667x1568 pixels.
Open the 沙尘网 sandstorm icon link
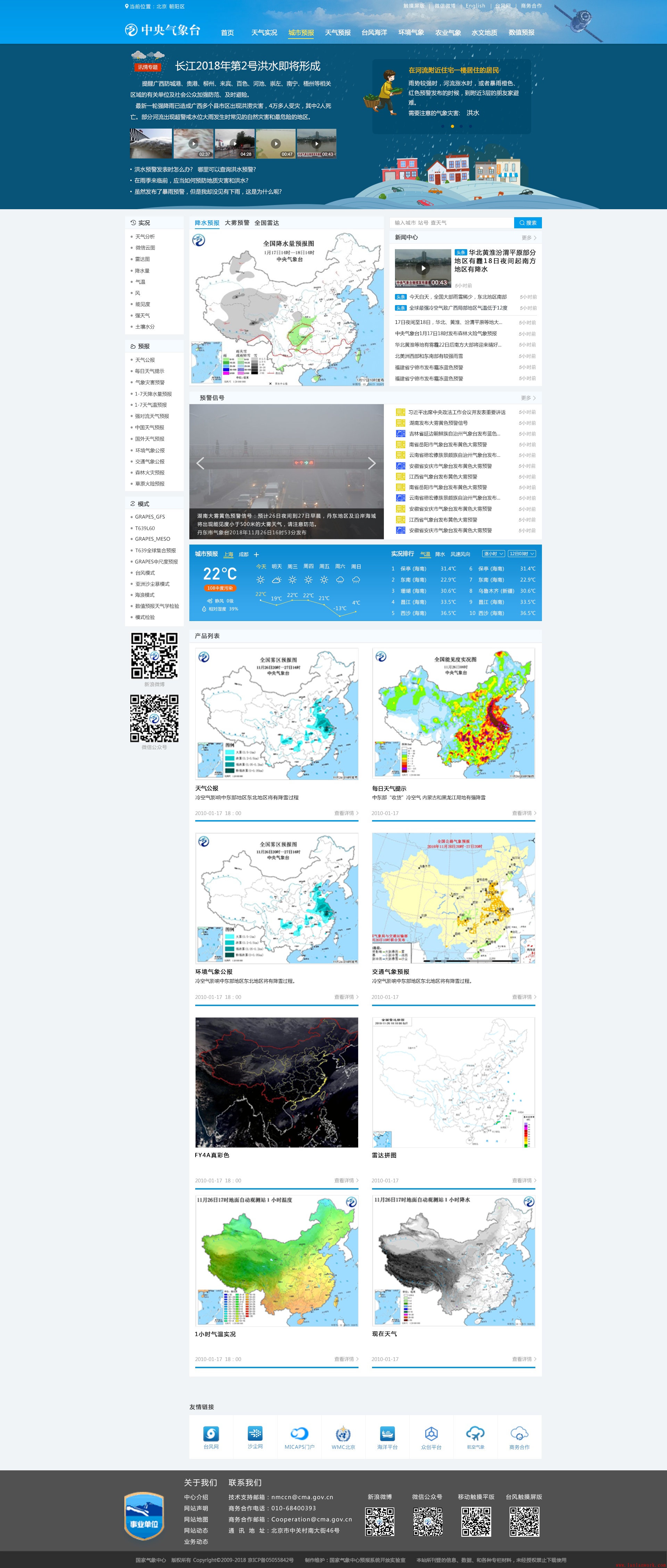tap(255, 1434)
